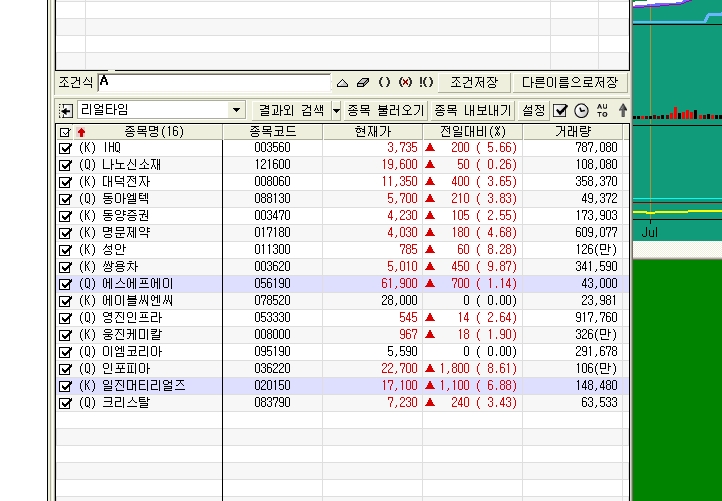Click the triangle icon beside the condition field
The width and height of the screenshot is (722, 501).
click(x=342, y=83)
